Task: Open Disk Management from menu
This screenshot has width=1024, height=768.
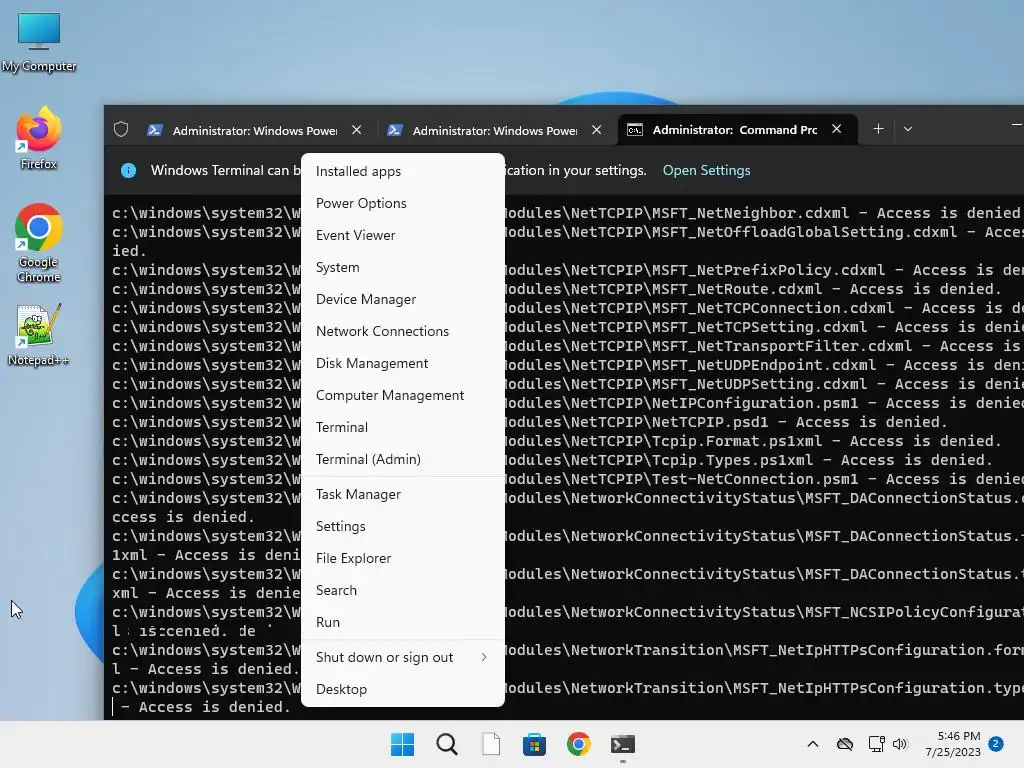Action: [x=403, y=363]
